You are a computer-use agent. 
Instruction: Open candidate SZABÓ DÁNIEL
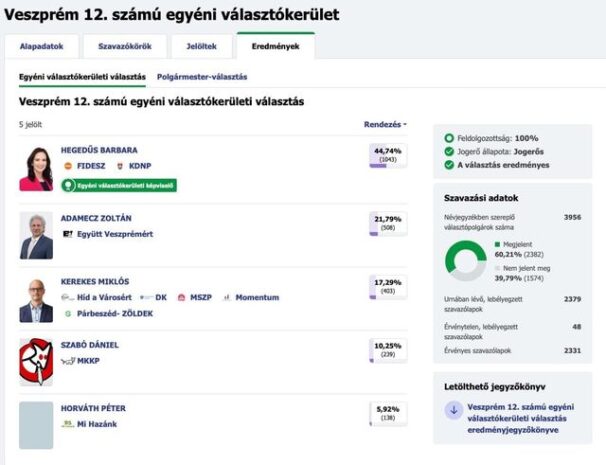tap(90, 345)
